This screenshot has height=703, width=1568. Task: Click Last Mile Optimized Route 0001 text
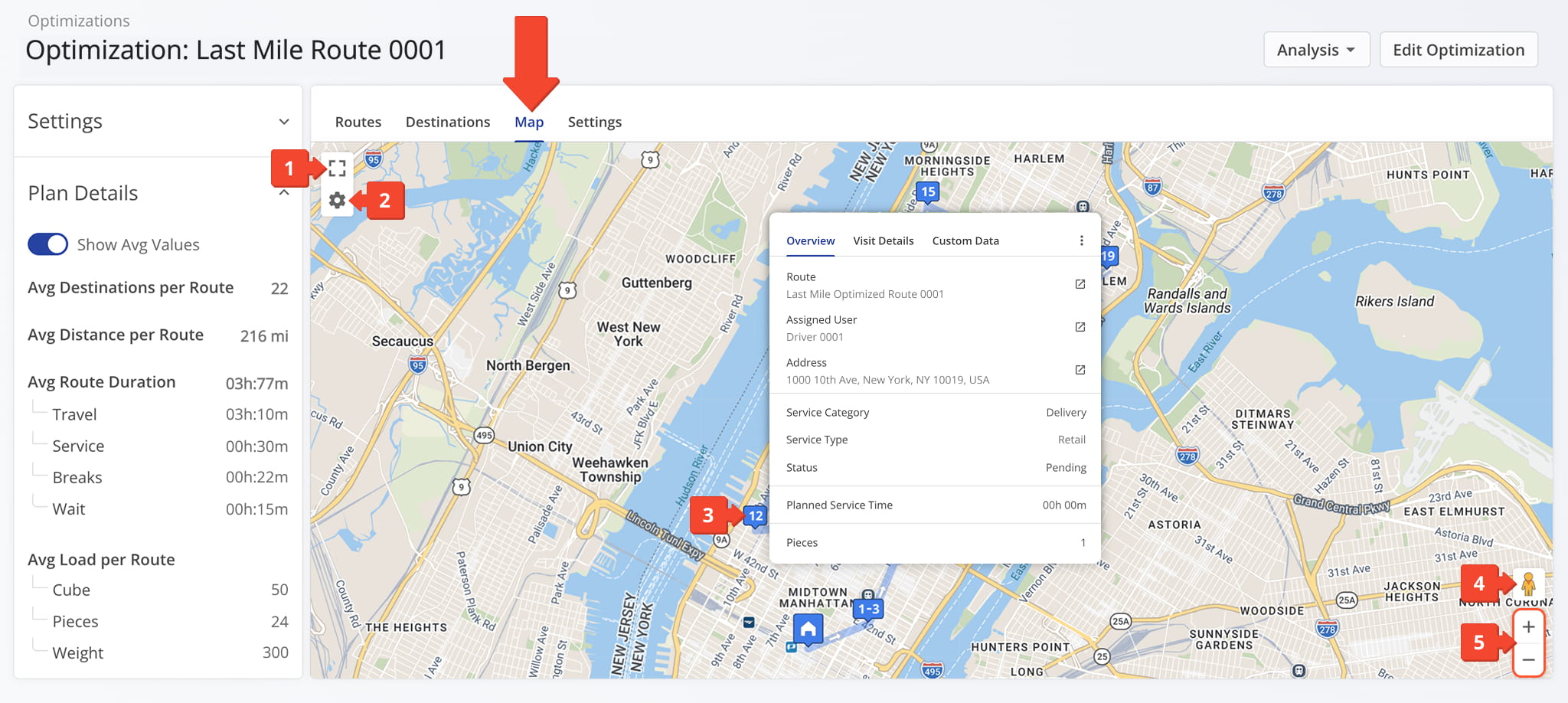pos(864,294)
